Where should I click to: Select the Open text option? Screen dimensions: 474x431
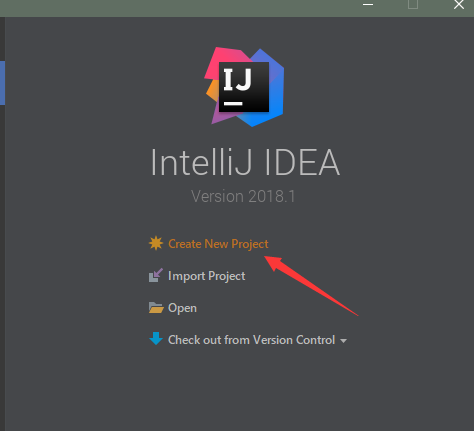click(x=182, y=308)
